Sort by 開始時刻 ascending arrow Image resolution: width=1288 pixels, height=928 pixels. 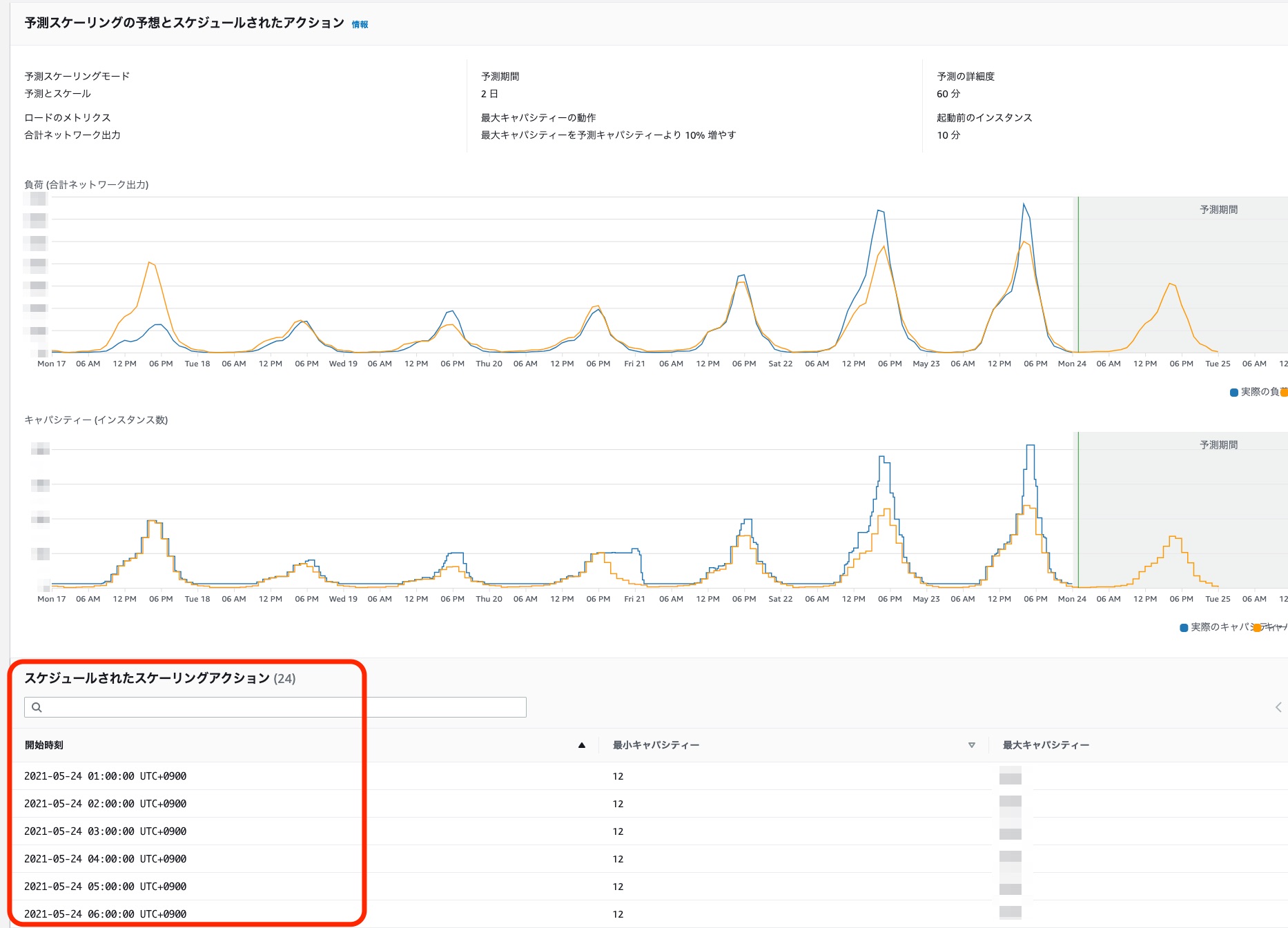point(582,745)
